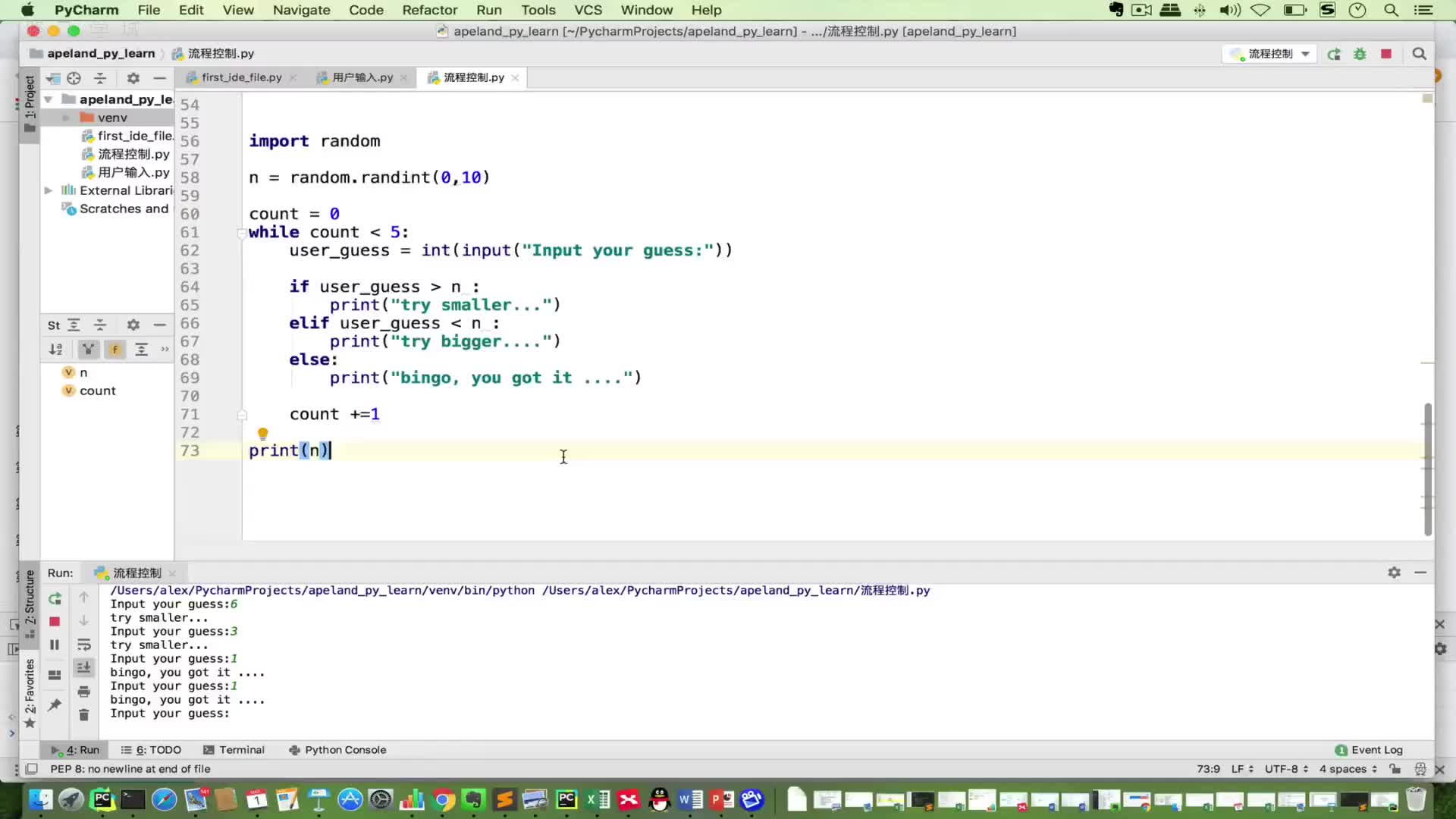The image size is (1456, 819).
Task: Select 用户输入.py in project tree
Action: [x=126, y=172]
